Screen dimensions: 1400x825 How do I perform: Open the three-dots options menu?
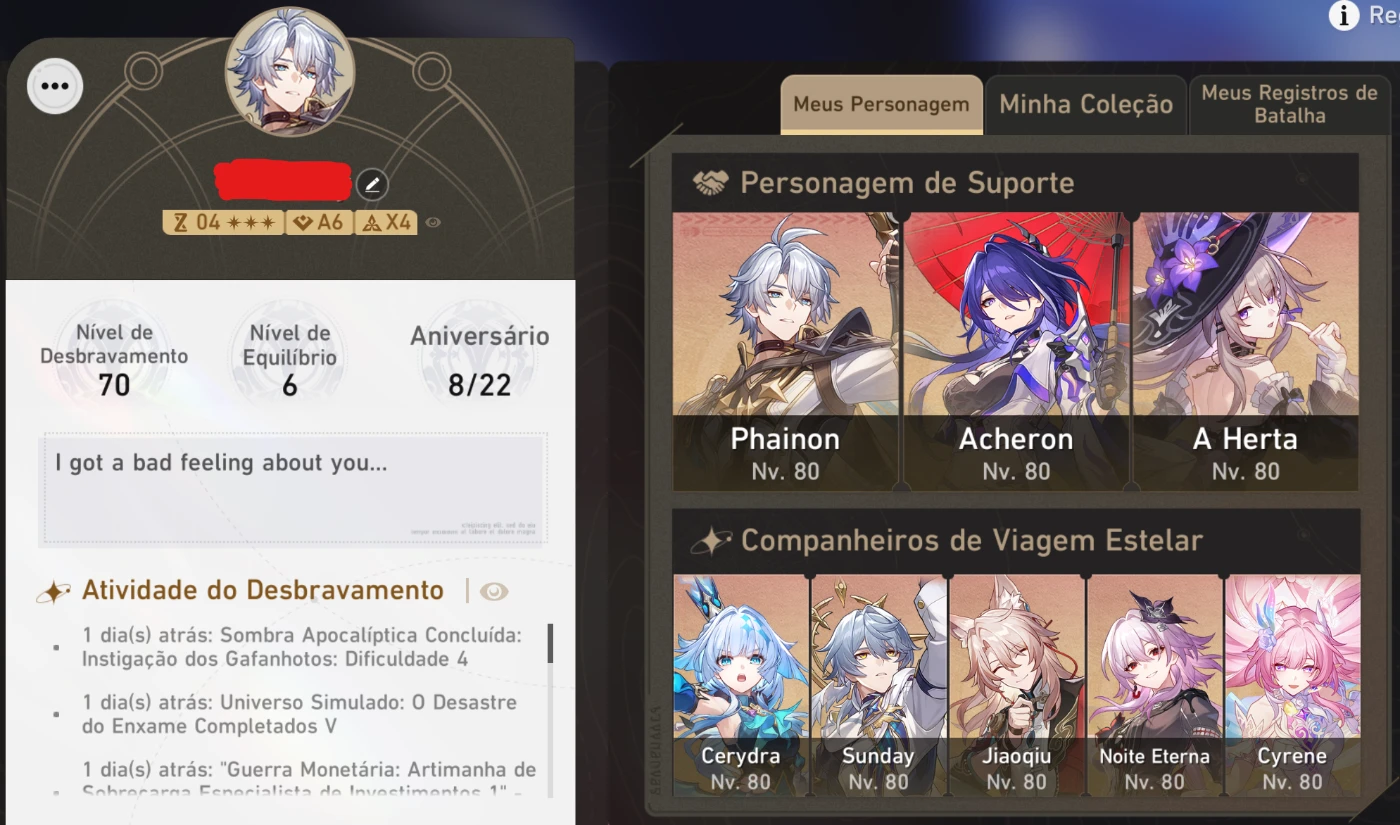pyautogui.click(x=55, y=86)
